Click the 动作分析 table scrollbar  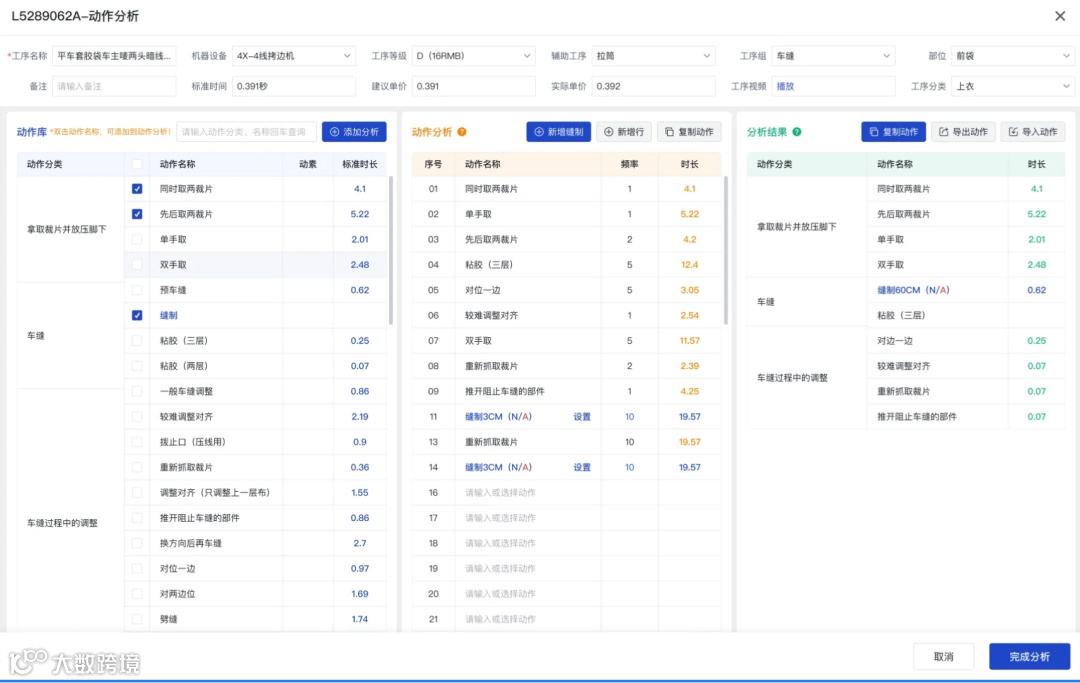(x=725, y=251)
